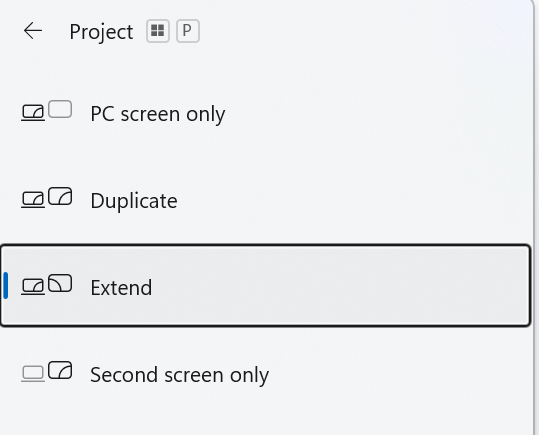This screenshot has width=539, height=435.
Task: Click the blue selection indicator on Extend
Action: click(x=6, y=285)
